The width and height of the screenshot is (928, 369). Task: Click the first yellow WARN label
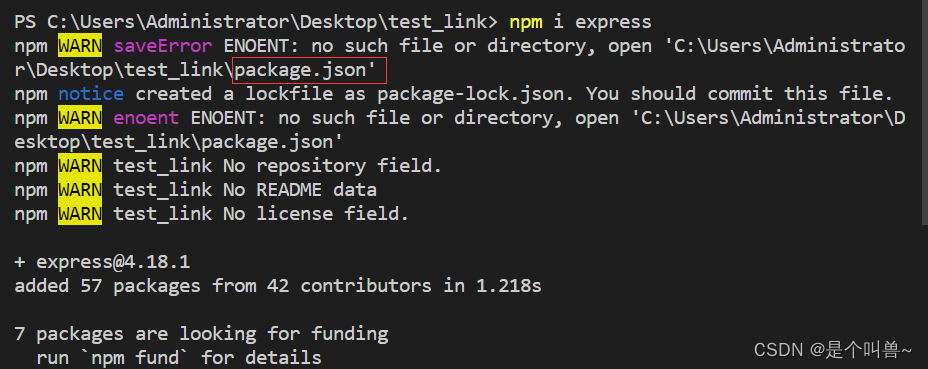(x=80, y=46)
